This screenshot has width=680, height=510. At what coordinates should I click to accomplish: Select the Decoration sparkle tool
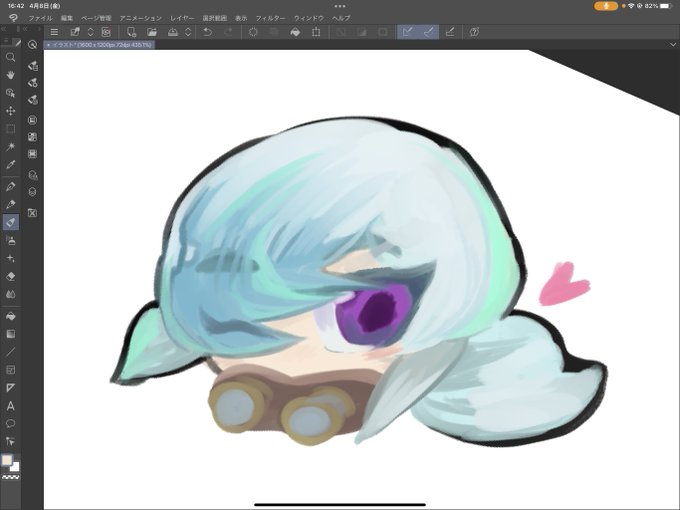click(x=10, y=258)
